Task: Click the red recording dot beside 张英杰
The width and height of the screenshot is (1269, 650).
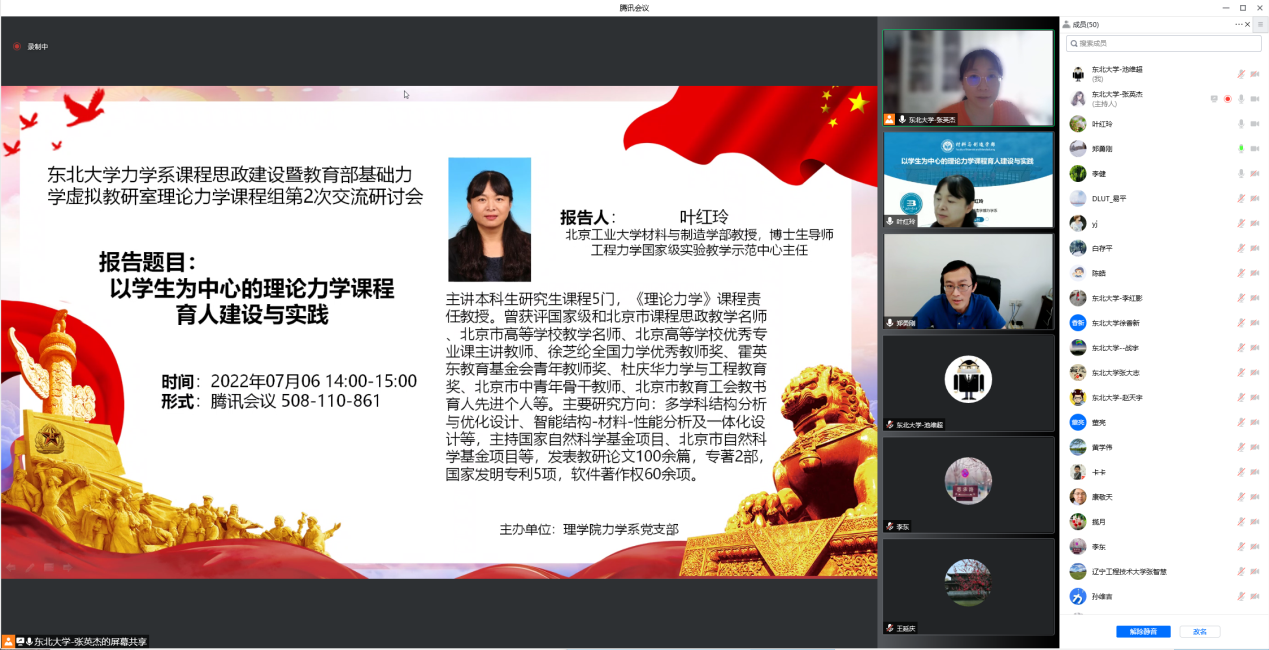Action: [x=1228, y=99]
